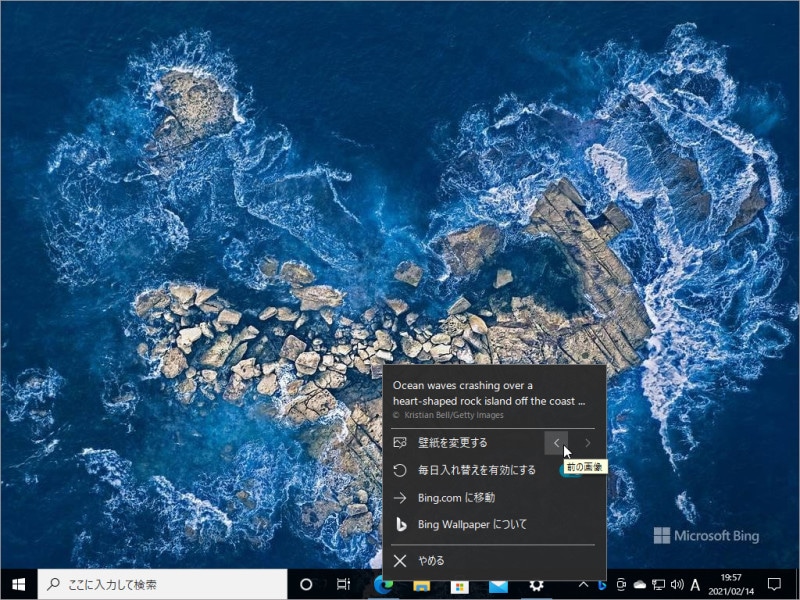
Task: Expand the hidden system tray icons
Action: 584,584
